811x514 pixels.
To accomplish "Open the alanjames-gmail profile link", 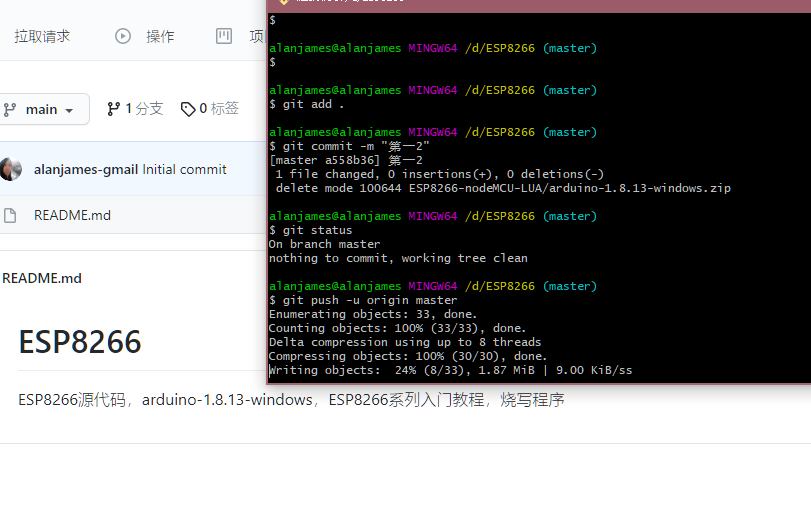I will 86,170.
